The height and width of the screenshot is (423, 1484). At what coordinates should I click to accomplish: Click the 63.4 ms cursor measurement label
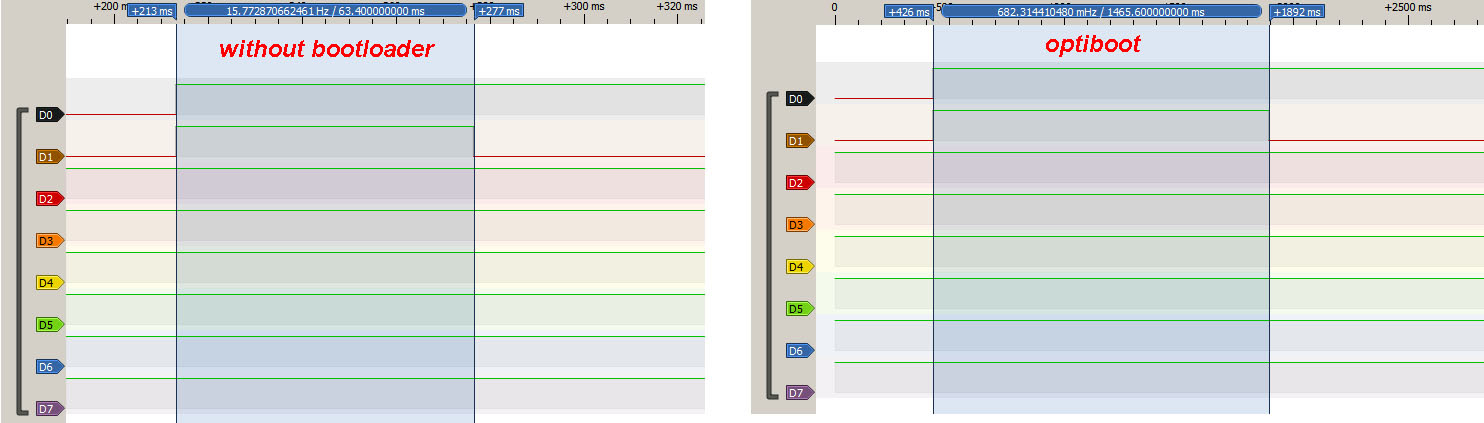[325, 10]
